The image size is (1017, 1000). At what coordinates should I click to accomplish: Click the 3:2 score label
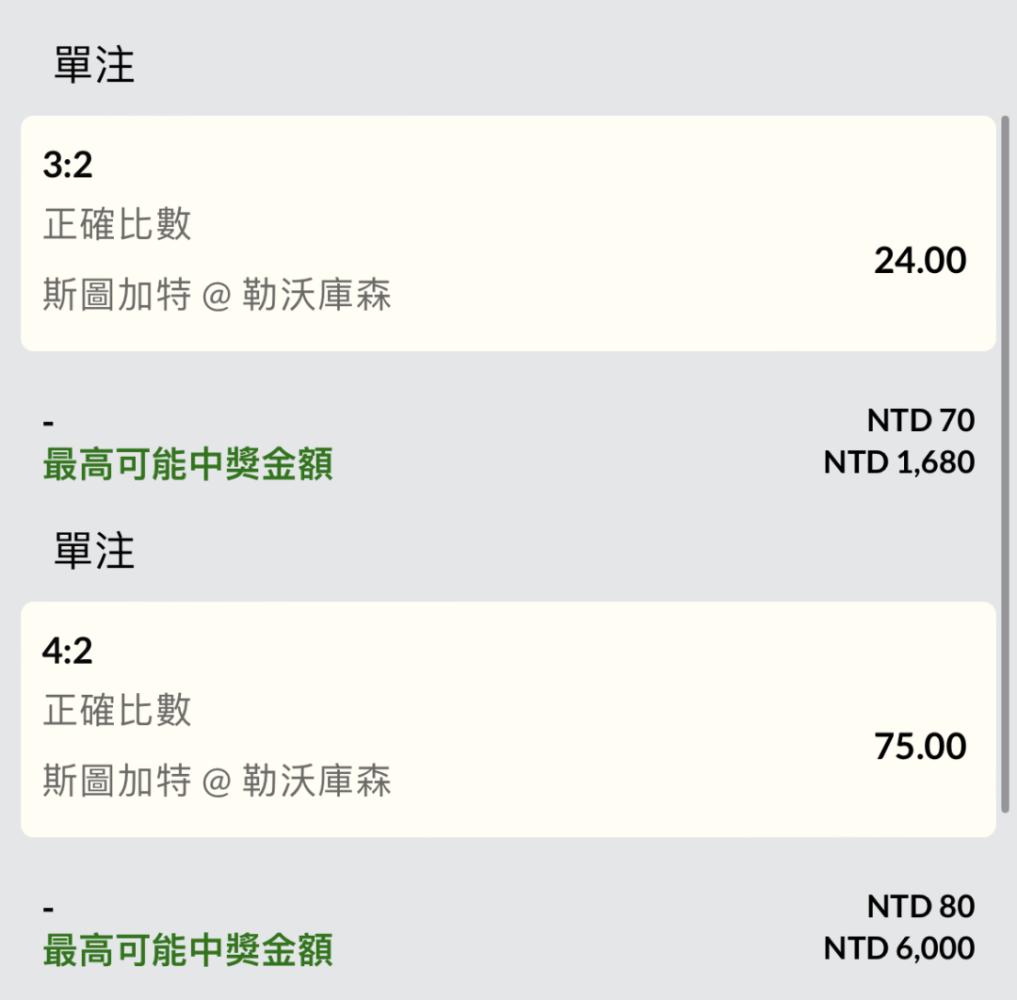[x=67, y=165]
